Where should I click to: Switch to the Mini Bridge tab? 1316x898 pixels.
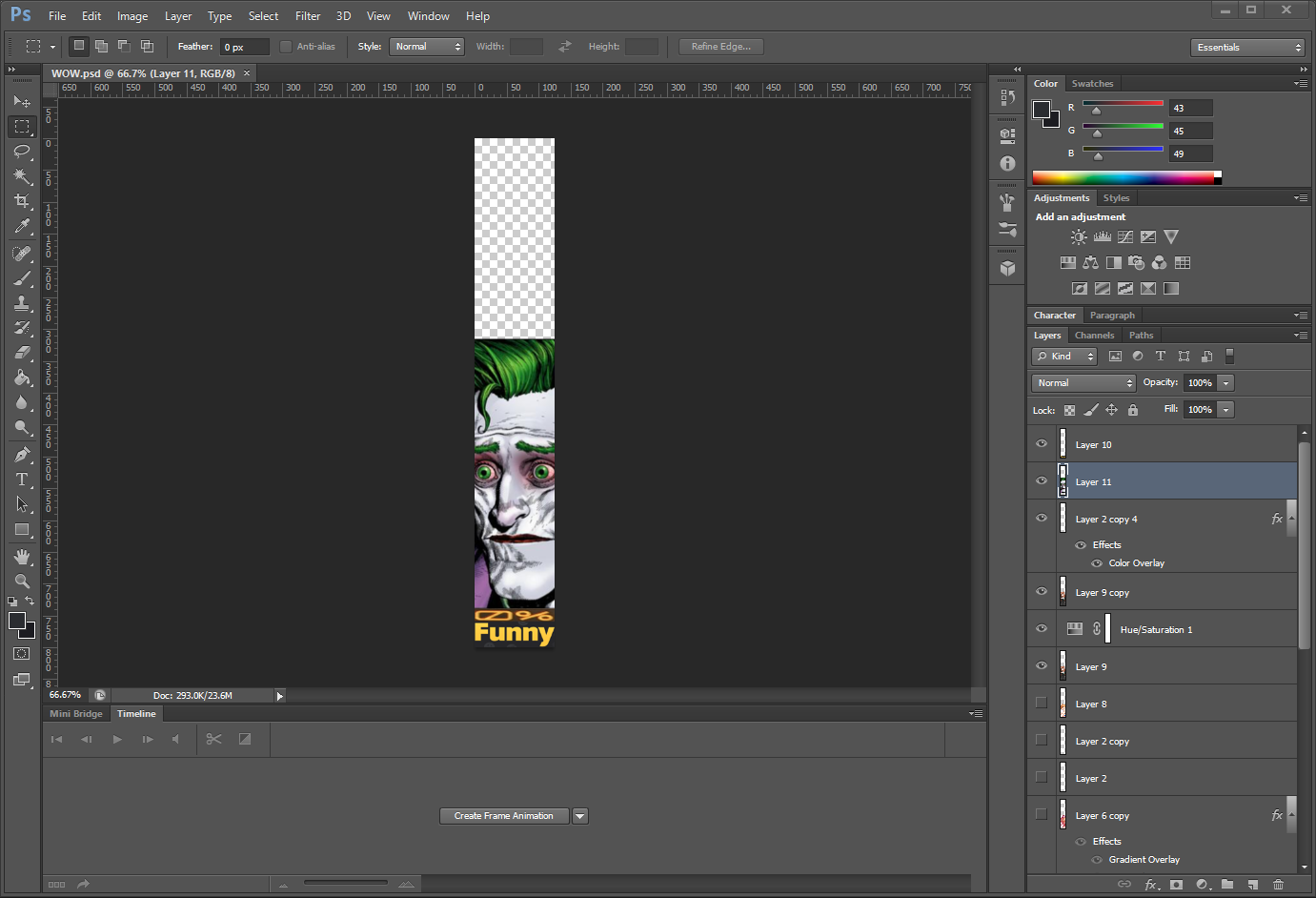click(x=76, y=714)
